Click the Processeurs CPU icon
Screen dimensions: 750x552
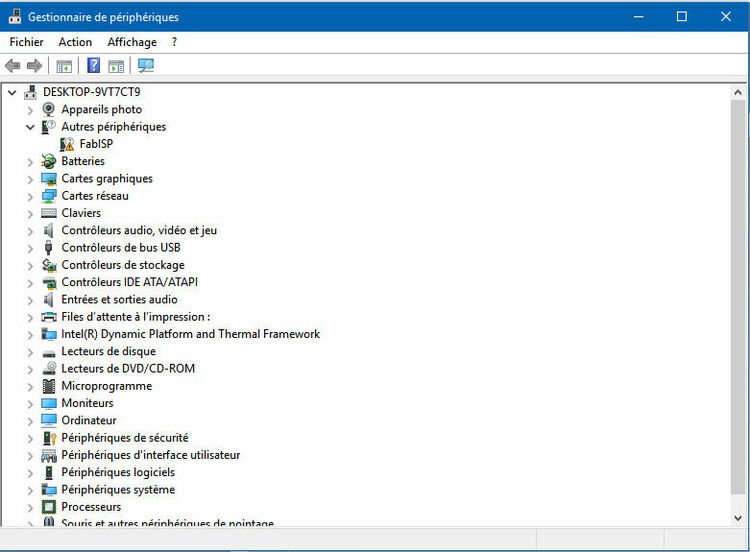point(49,507)
